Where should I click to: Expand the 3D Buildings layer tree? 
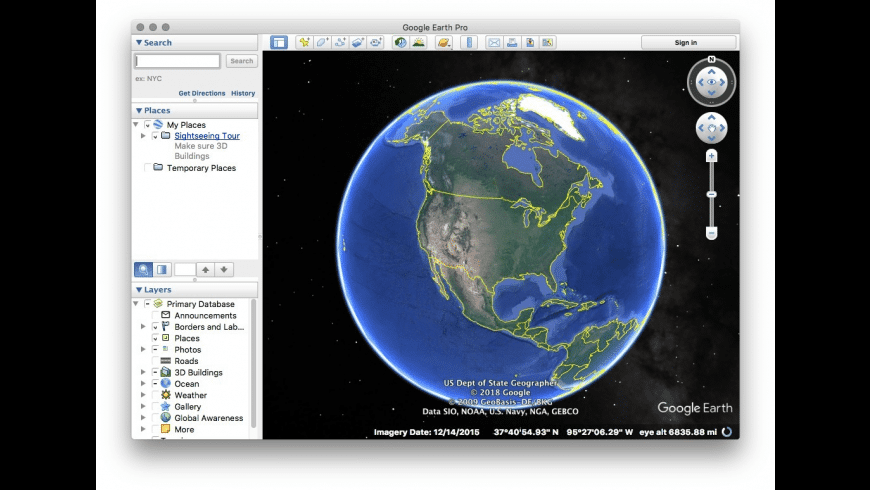[x=143, y=373]
